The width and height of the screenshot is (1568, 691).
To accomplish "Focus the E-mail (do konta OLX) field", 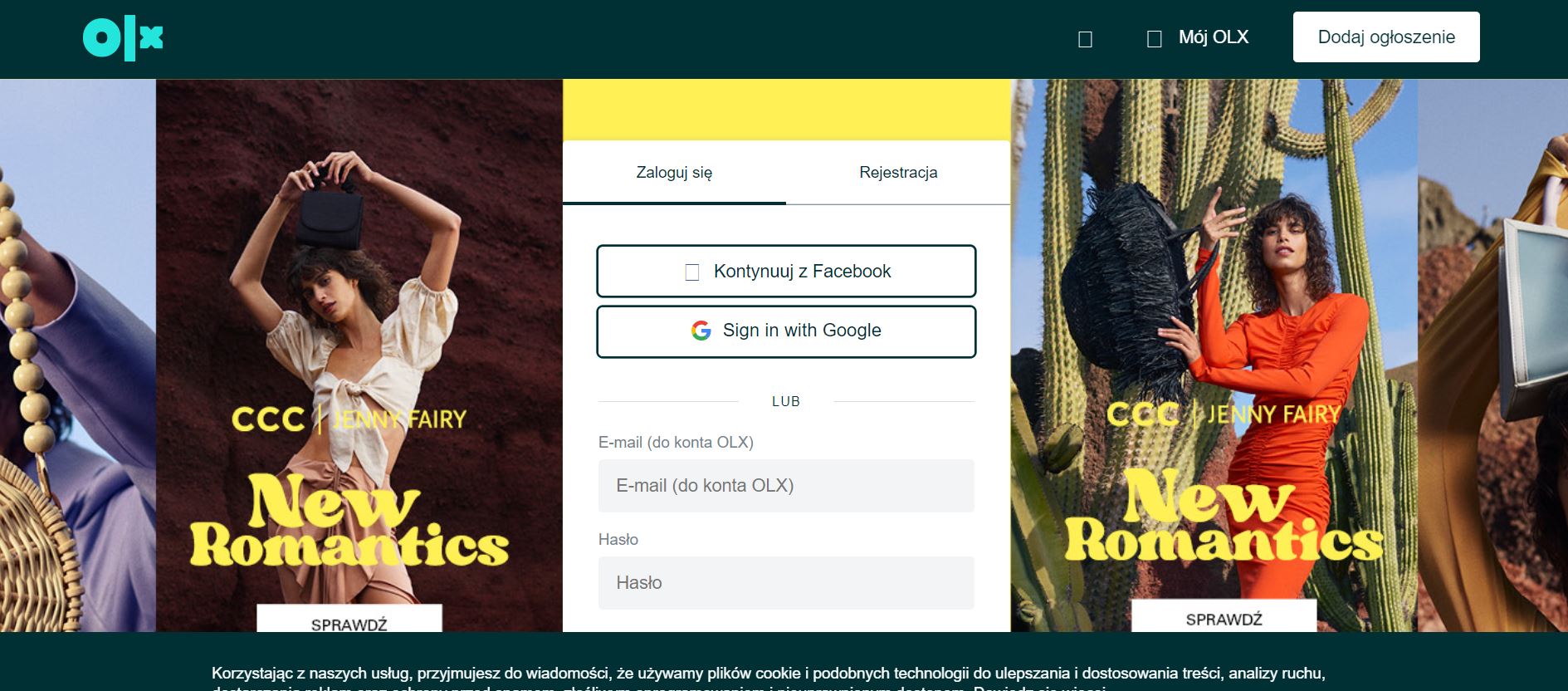I will click(786, 486).
